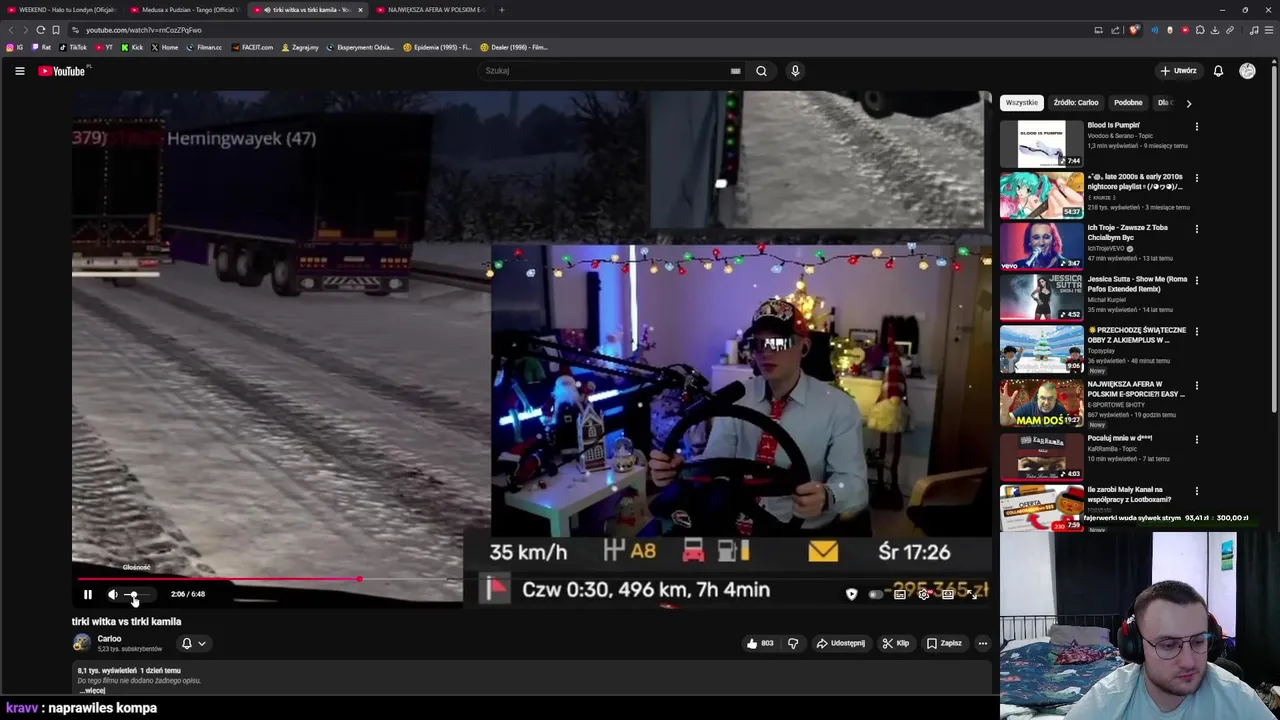Image resolution: width=1280 pixels, height=720 pixels.
Task: Open options for Pocałuj mnie video
Action: click(1196, 440)
